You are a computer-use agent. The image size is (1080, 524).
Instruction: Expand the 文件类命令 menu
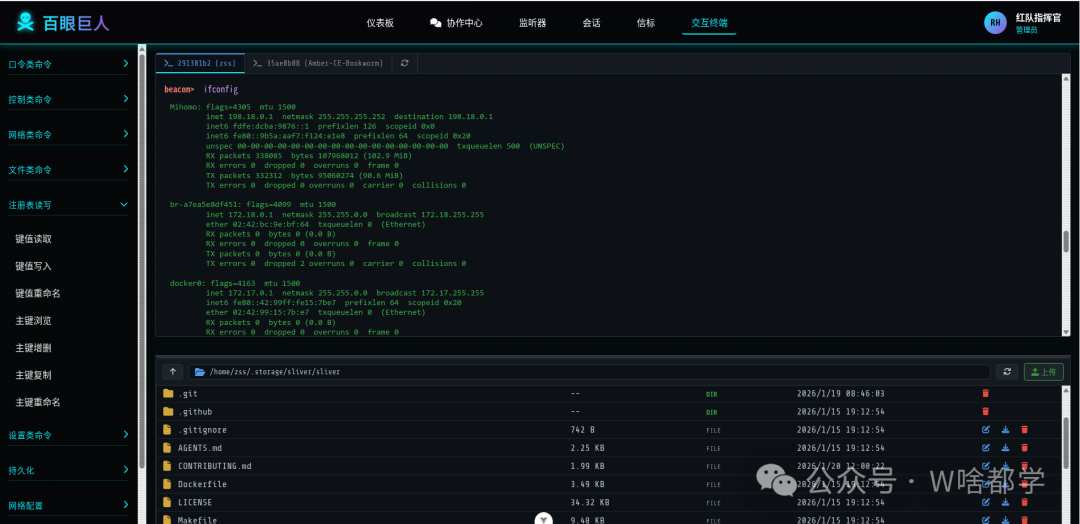point(68,169)
